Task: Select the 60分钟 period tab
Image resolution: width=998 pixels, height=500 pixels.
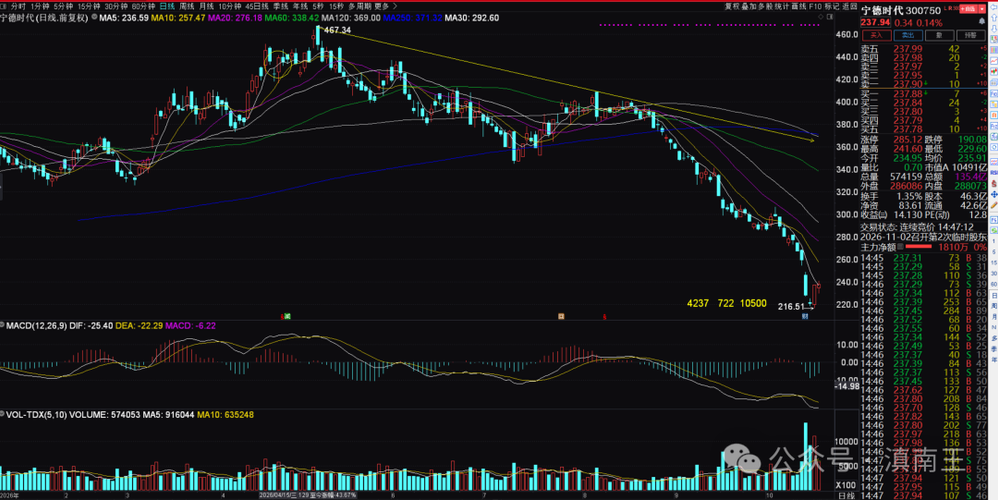Action: pyautogui.click(x=143, y=6)
